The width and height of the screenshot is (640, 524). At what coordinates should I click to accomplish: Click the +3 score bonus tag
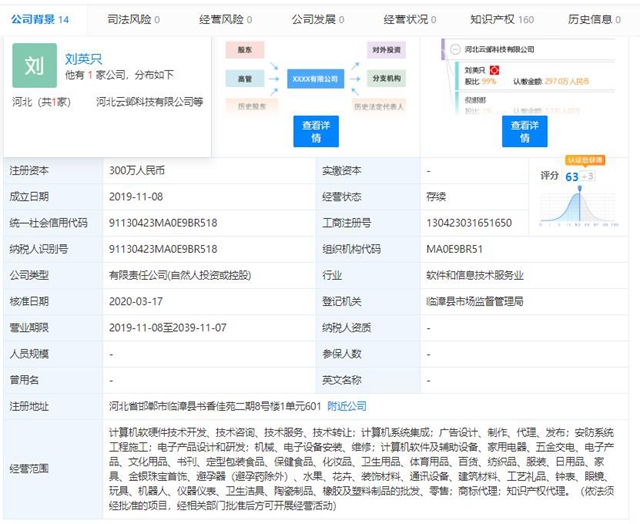point(590,176)
